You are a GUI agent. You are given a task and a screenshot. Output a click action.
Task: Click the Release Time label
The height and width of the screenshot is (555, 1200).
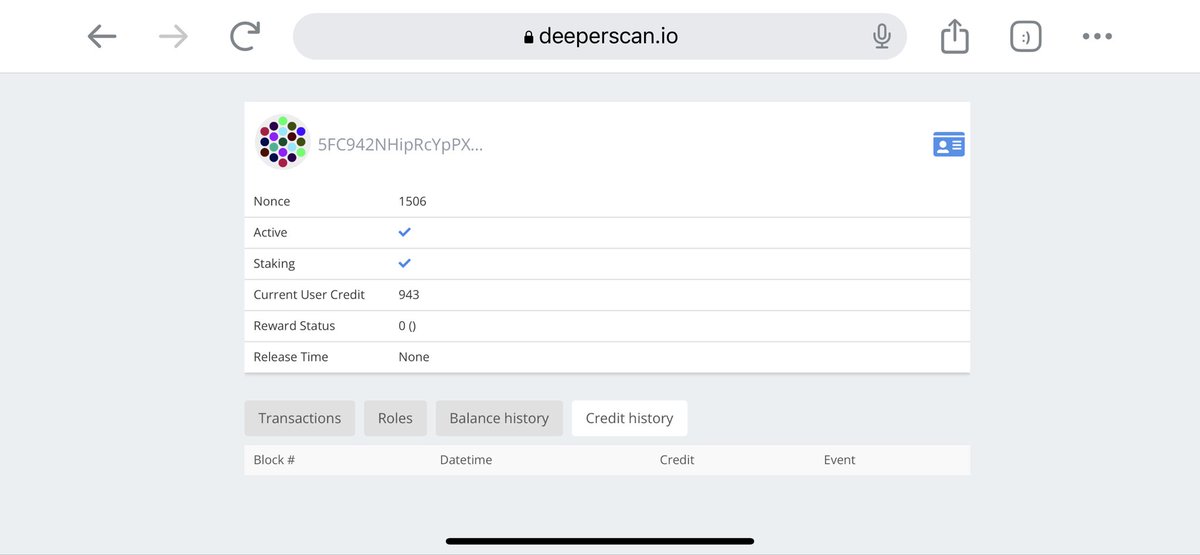click(291, 357)
